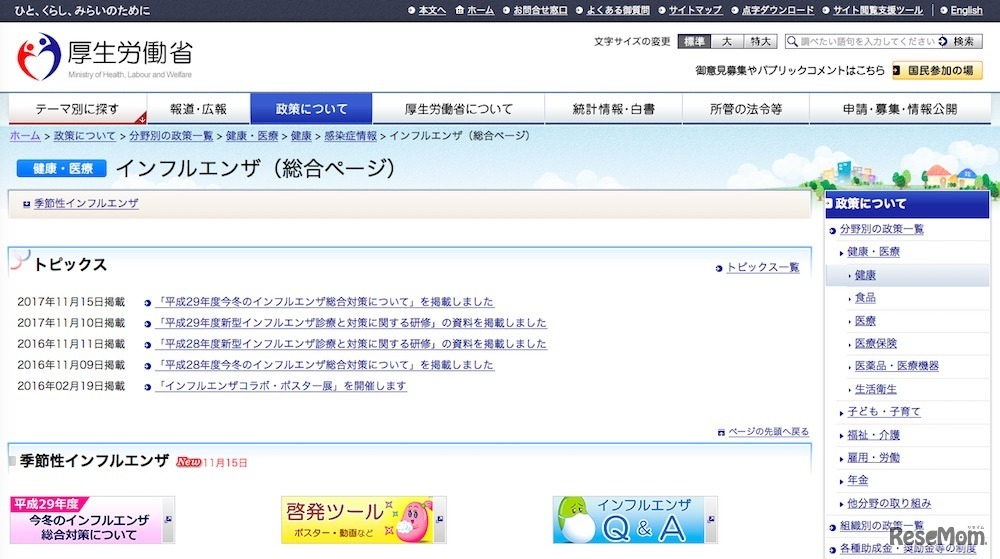Click the 感染症情報 breadcrumb link
Screen dimensions: 1000x559
pyautogui.click(x=350, y=136)
